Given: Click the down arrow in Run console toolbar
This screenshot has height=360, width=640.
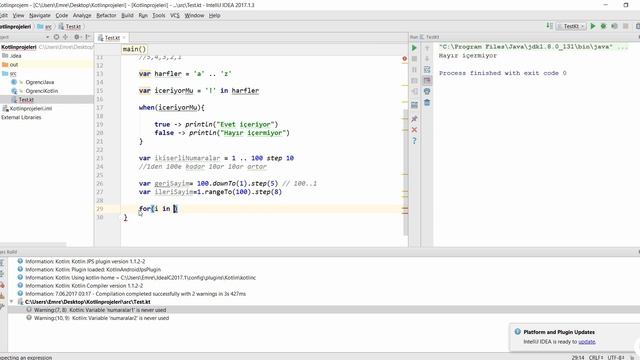Looking at the screenshot, I should pyautogui.click(x=427, y=59).
